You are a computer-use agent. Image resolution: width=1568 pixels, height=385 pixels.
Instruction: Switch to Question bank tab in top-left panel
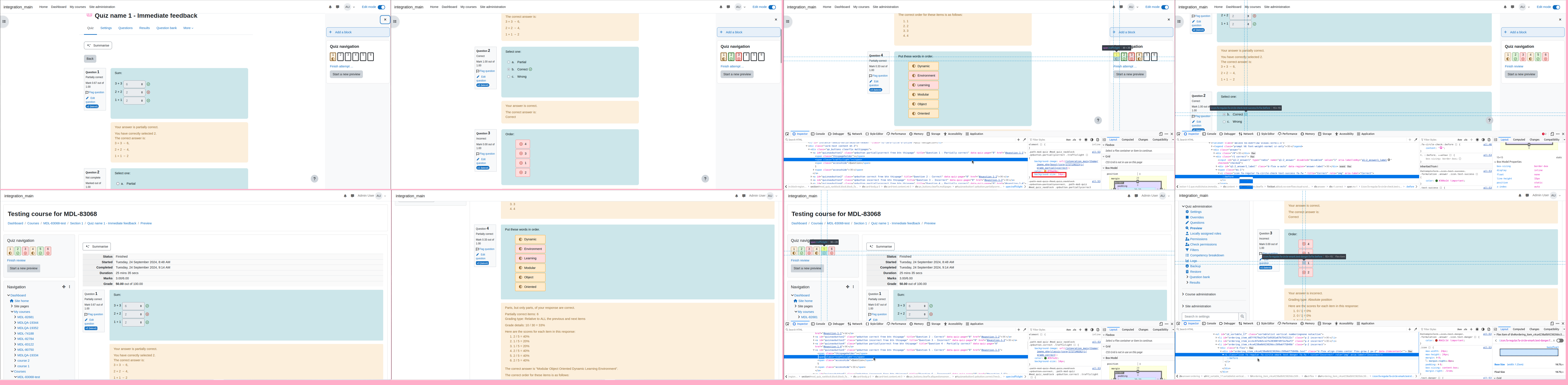pos(167,28)
